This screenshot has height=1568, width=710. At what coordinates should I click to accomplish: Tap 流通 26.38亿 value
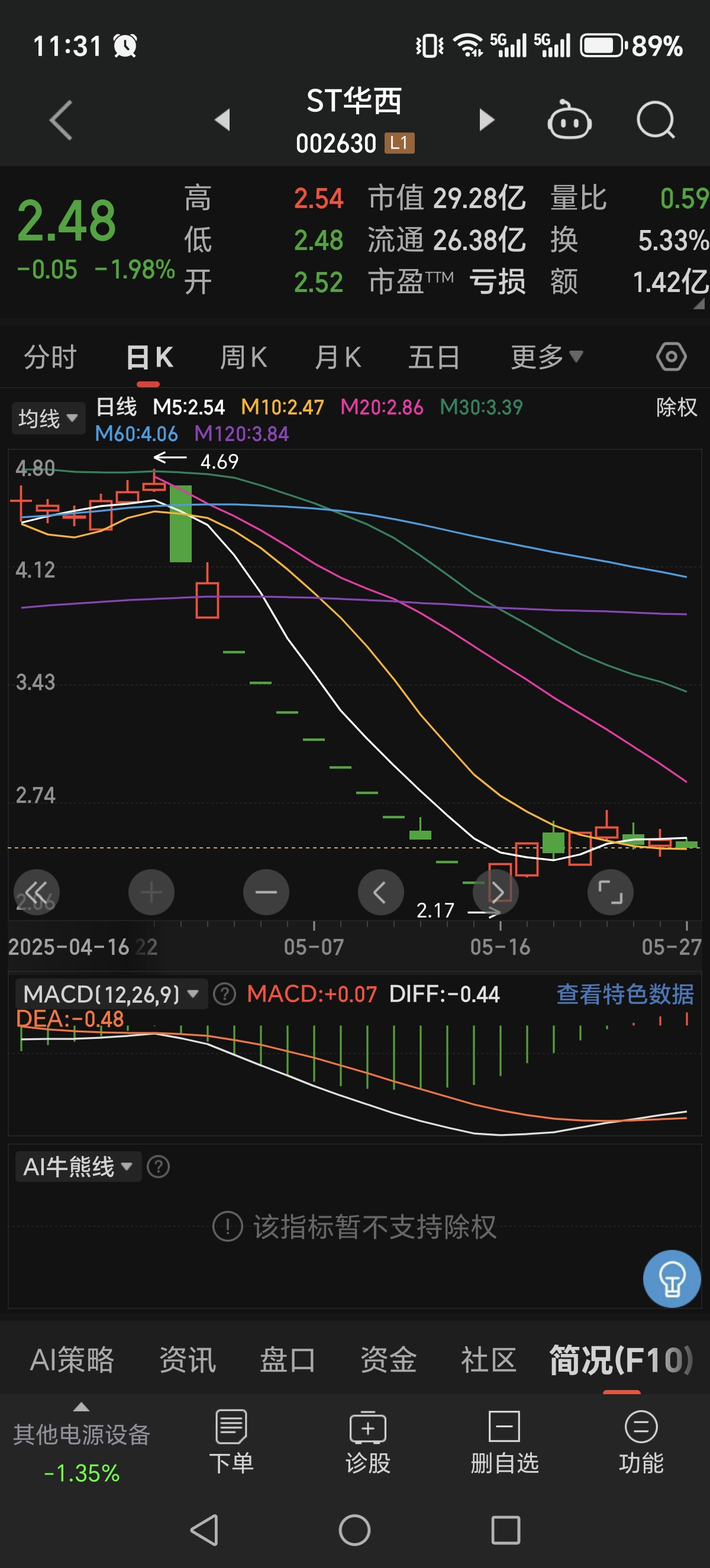tap(446, 240)
